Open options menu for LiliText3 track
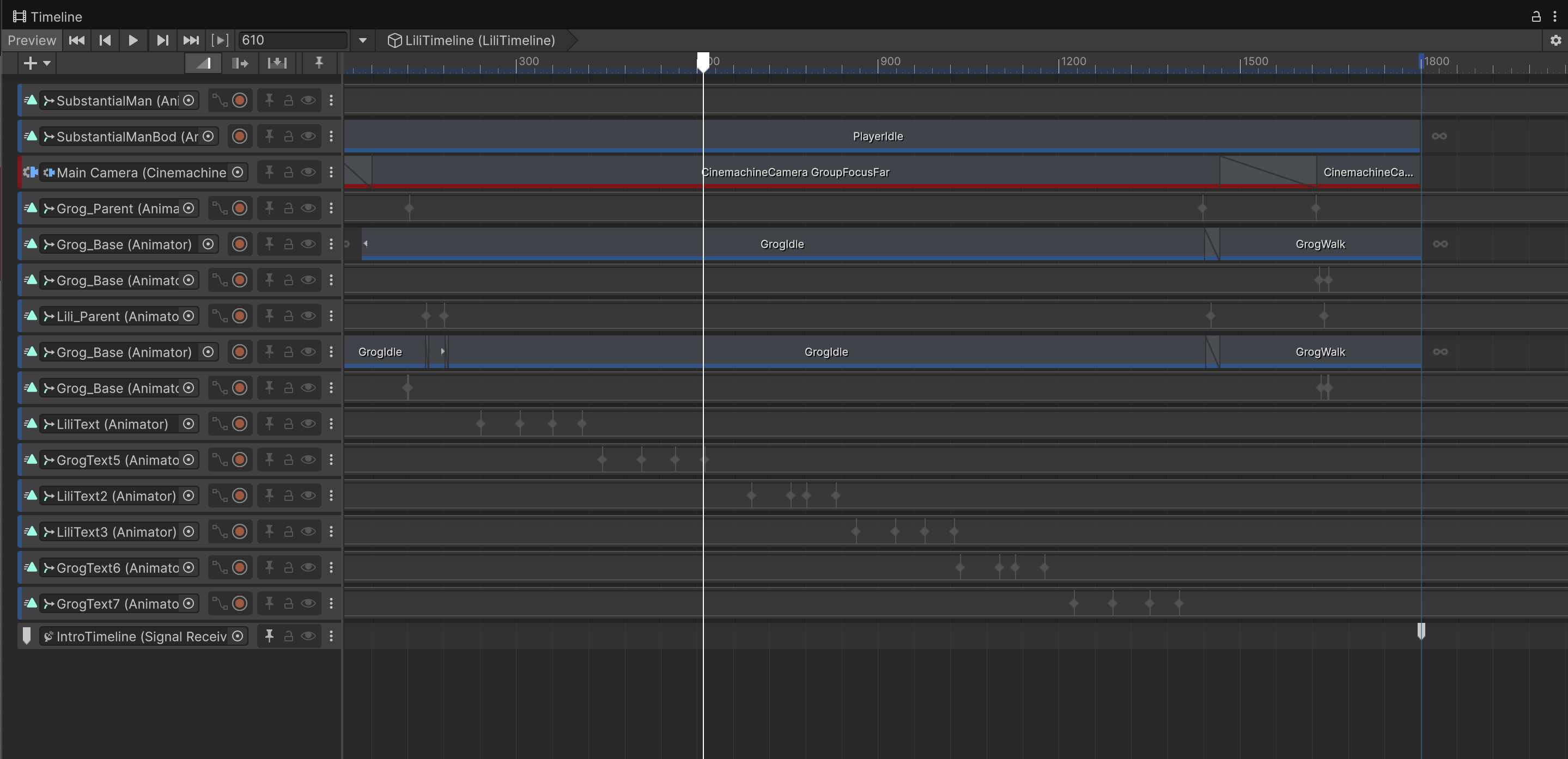 pyautogui.click(x=331, y=531)
